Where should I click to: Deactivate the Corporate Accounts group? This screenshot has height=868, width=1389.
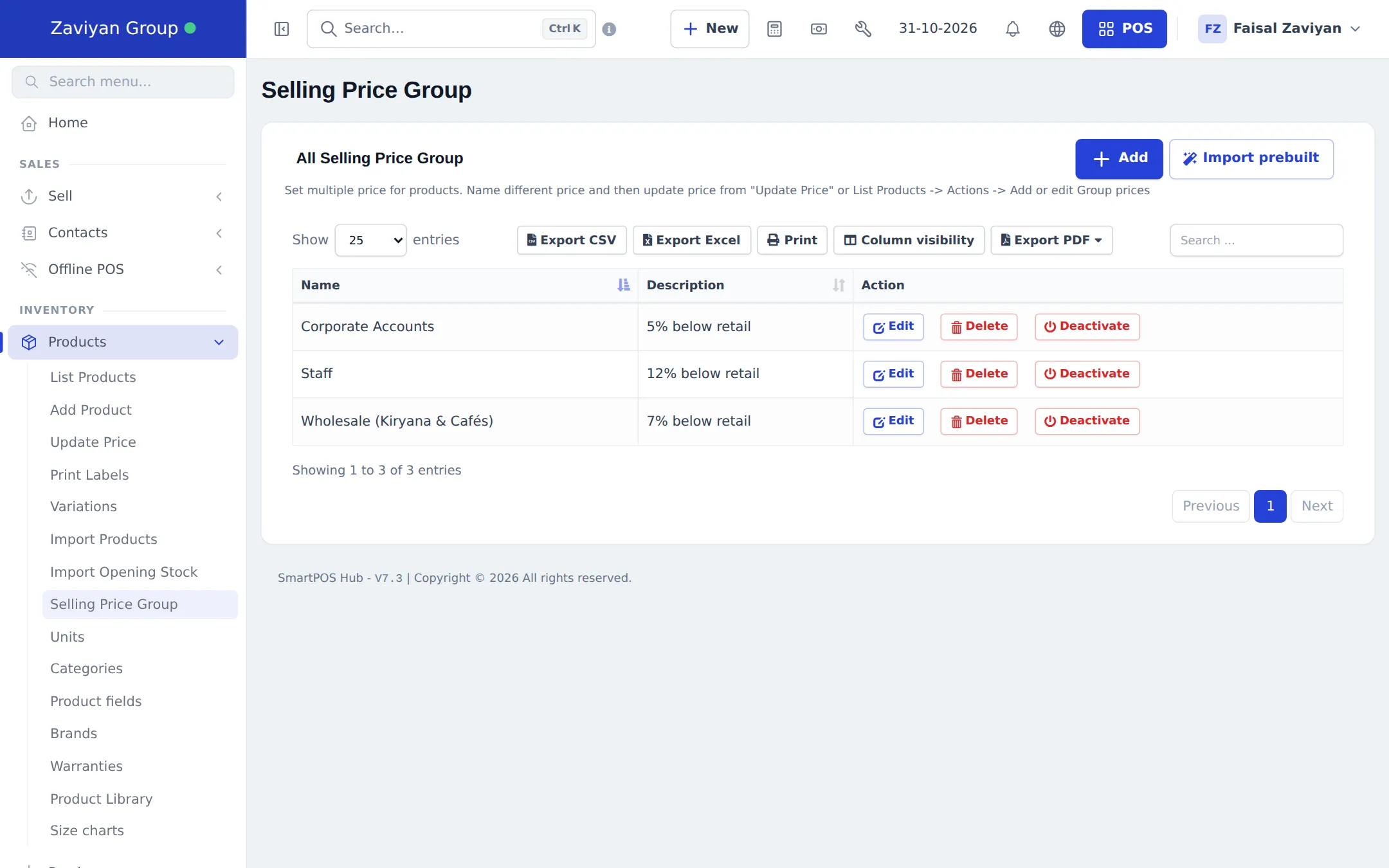(1087, 327)
